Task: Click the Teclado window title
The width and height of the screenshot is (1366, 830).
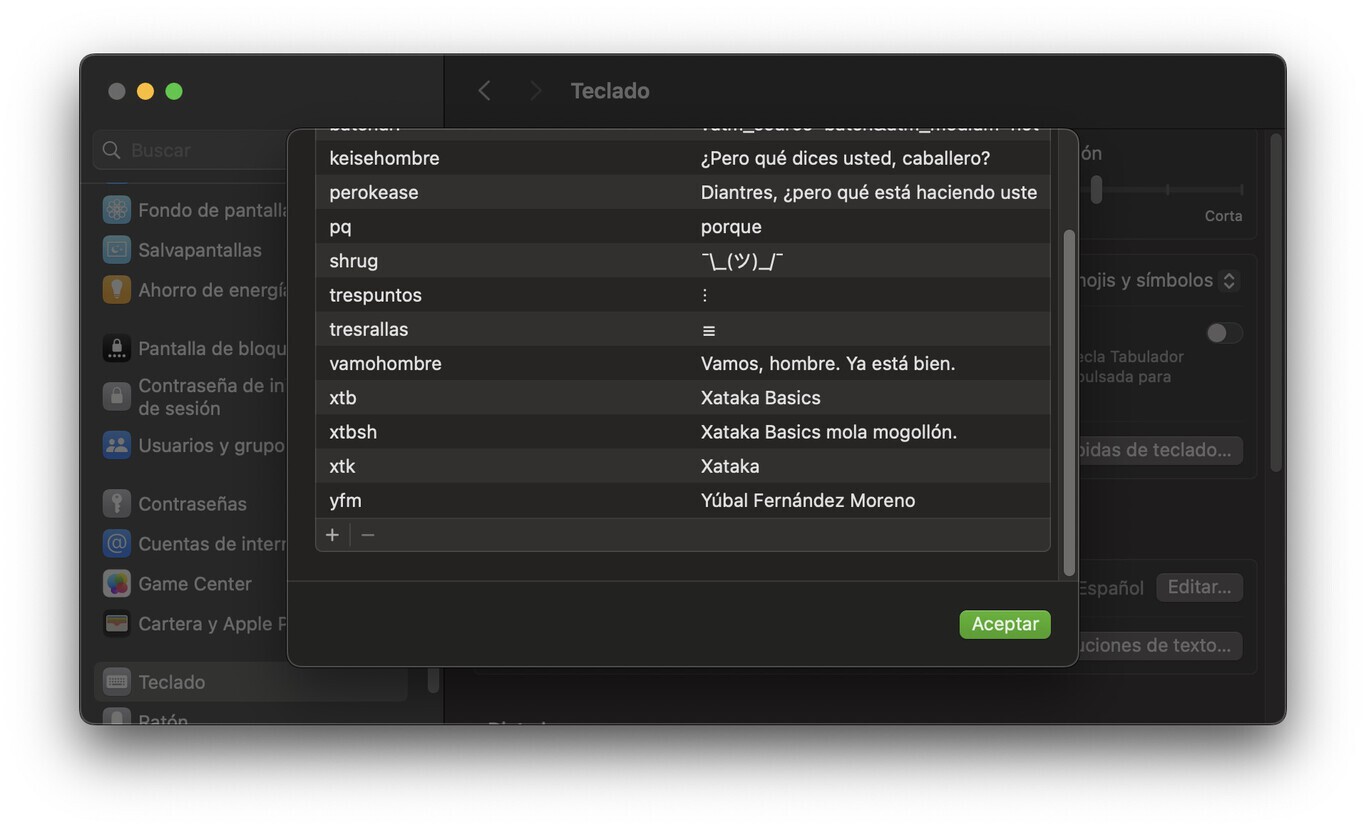Action: coord(610,91)
